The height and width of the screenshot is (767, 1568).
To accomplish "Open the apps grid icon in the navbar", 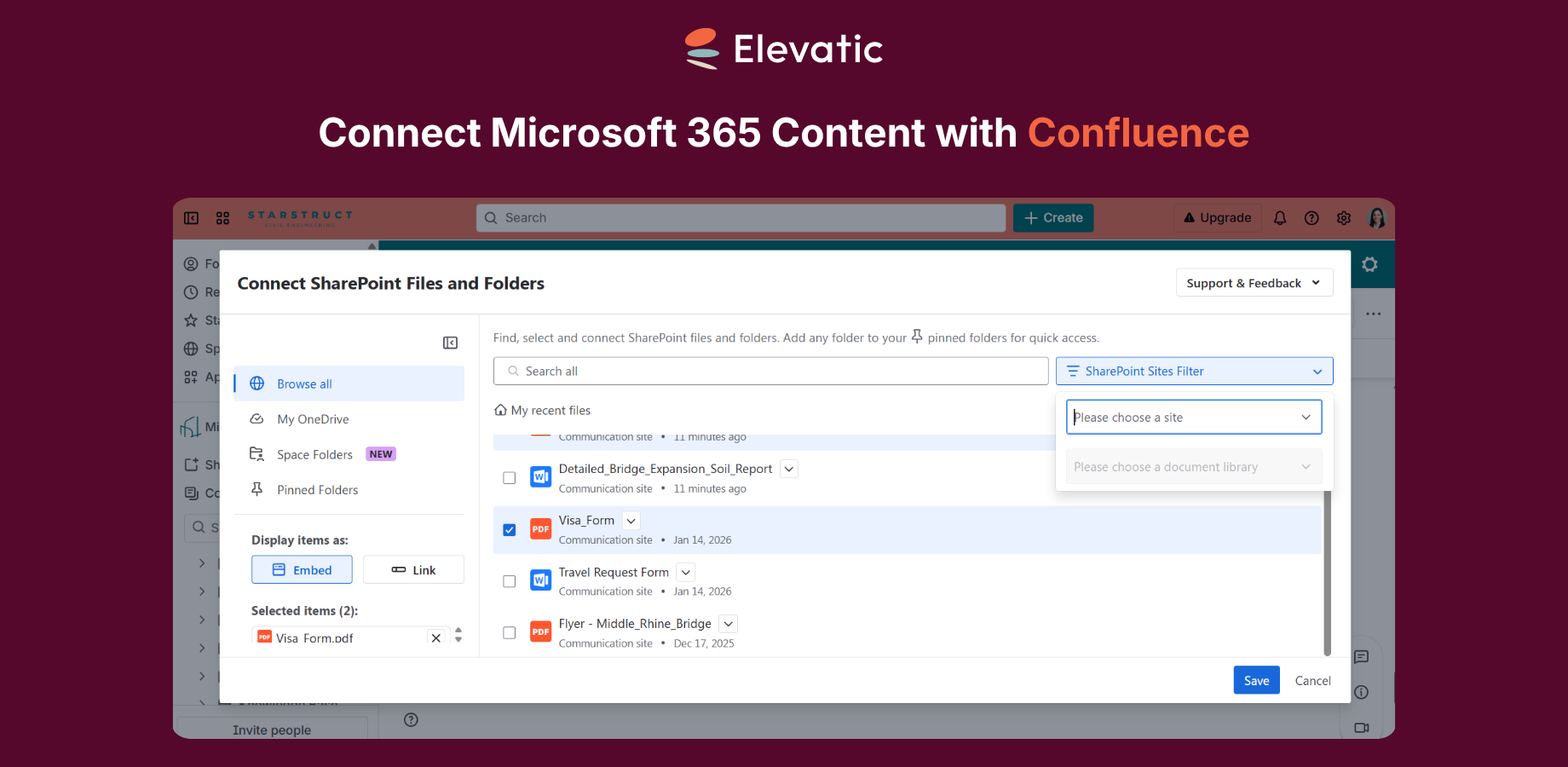I will point(222,217).
